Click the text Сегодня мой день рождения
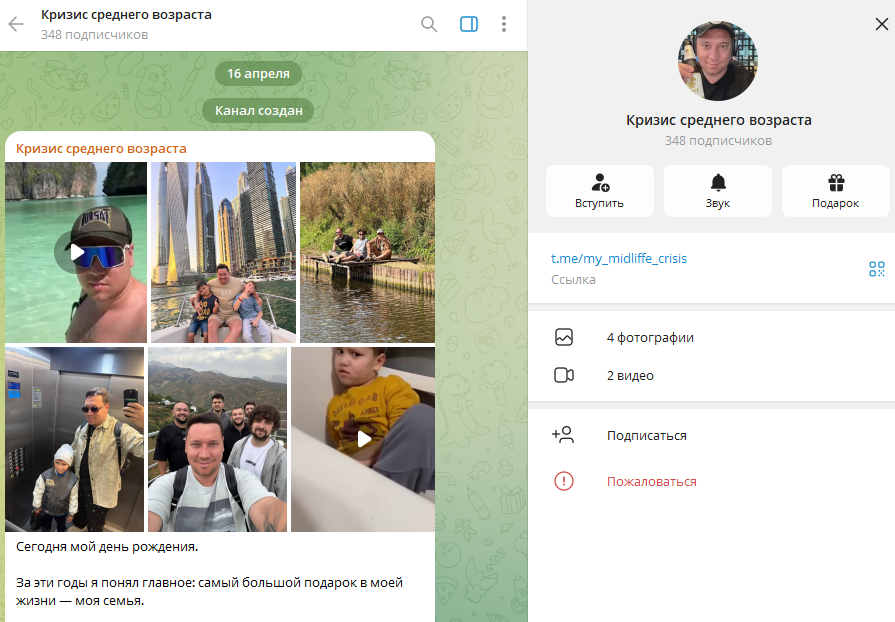Image resolution: width=895 pixels, height=622 pixels. coord(107,547)
